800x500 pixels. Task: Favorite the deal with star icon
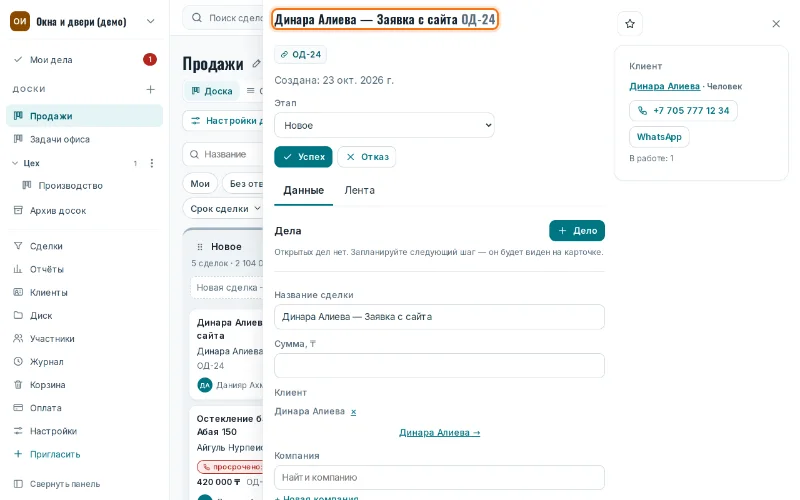coord(630,23)
